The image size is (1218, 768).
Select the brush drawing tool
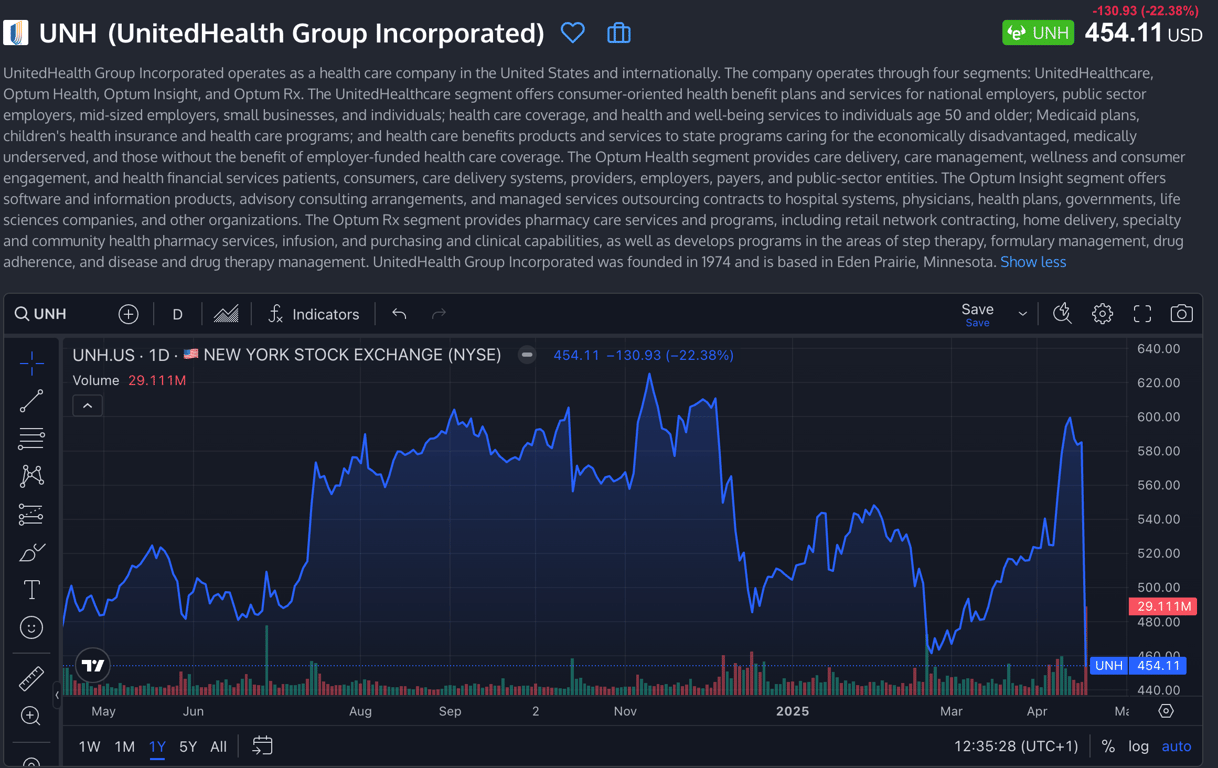31,553
